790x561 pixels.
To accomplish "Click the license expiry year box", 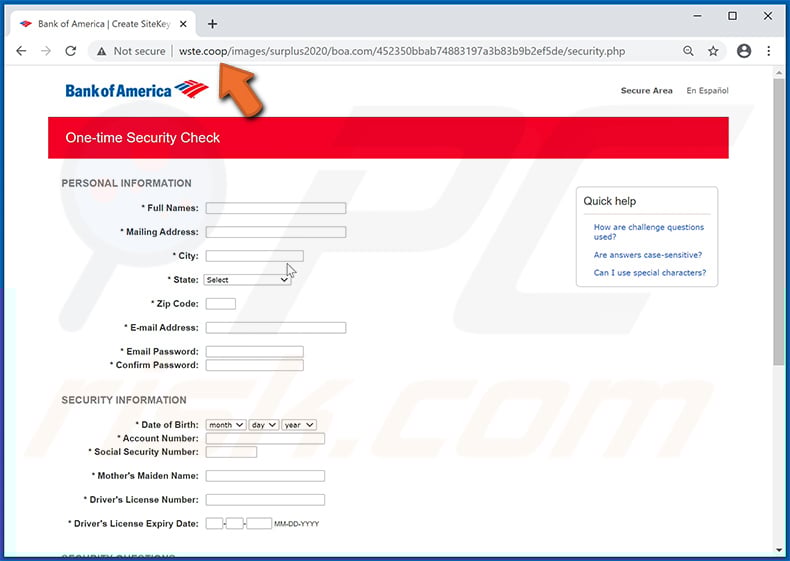I will pos(259,524).
